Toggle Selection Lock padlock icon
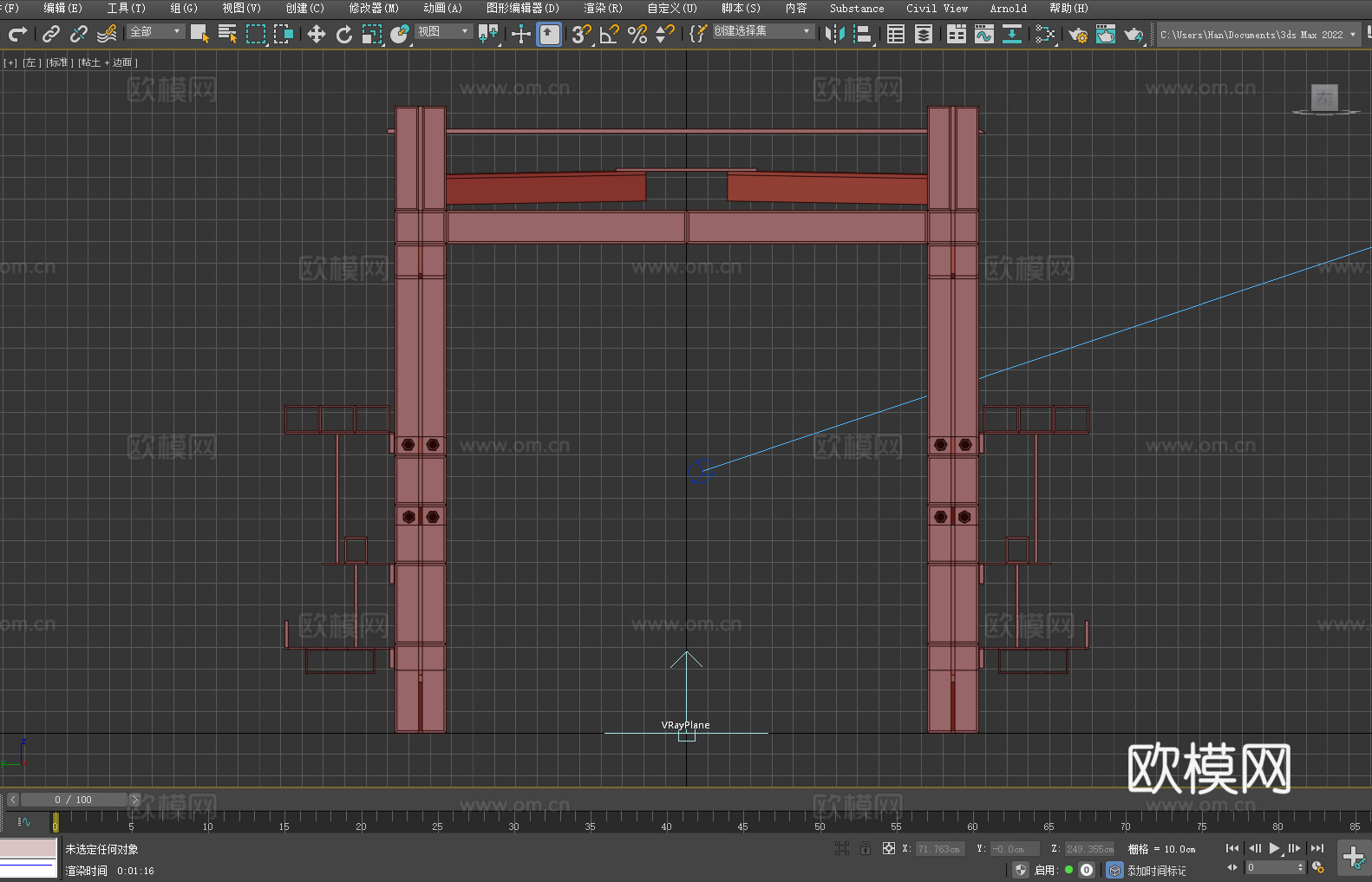The width and height of the screenshot is (1372, 882). coord(866,848)
